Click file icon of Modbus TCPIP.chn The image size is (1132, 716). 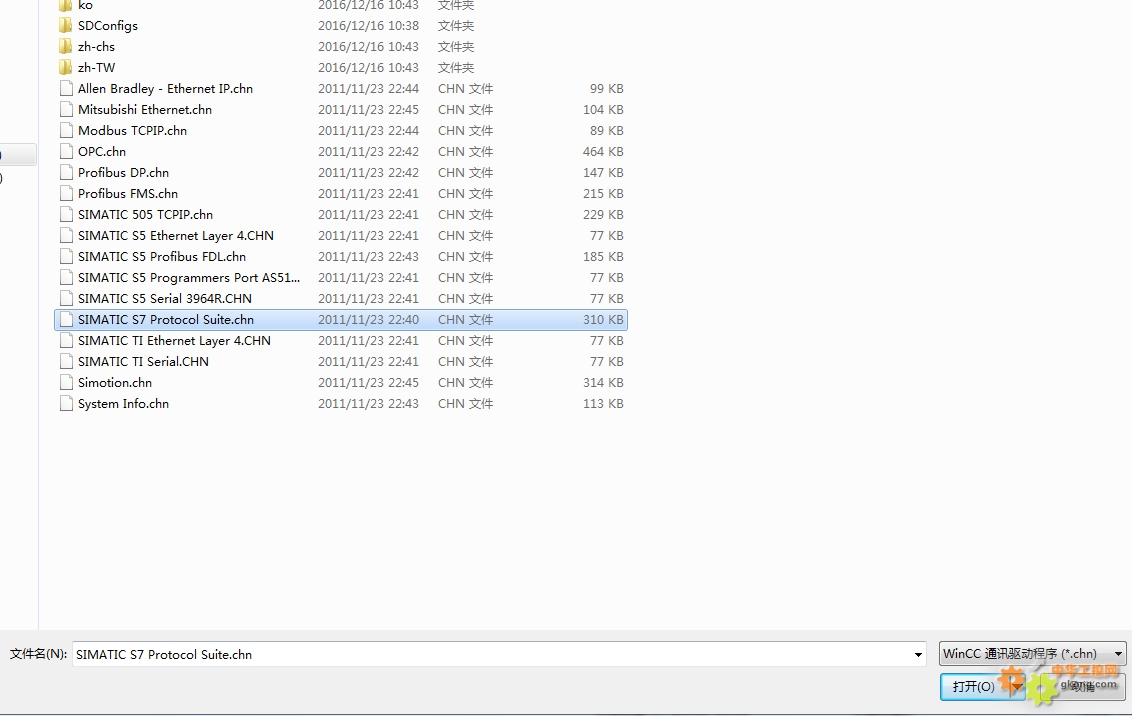(66, 131)
